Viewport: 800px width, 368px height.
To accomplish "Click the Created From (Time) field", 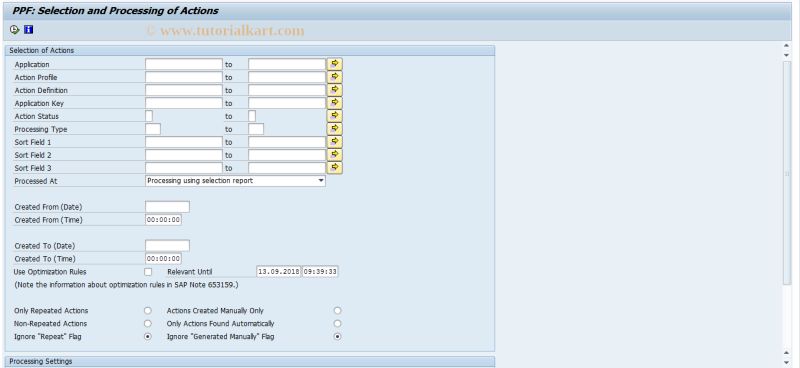I will click(163, 219).
